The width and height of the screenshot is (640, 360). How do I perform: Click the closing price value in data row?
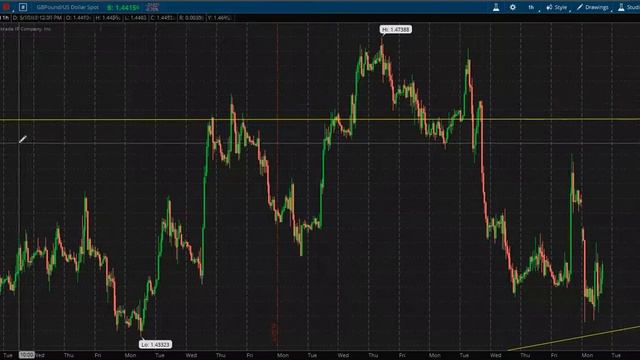pyautogui.click(x=162, y=18)
